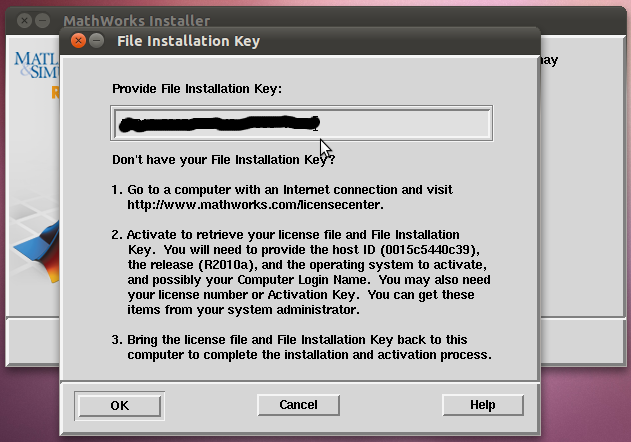This screenshot has height=442, width=631.
Task: Click step 1 text about Internet connection
Action: (283, 197)
